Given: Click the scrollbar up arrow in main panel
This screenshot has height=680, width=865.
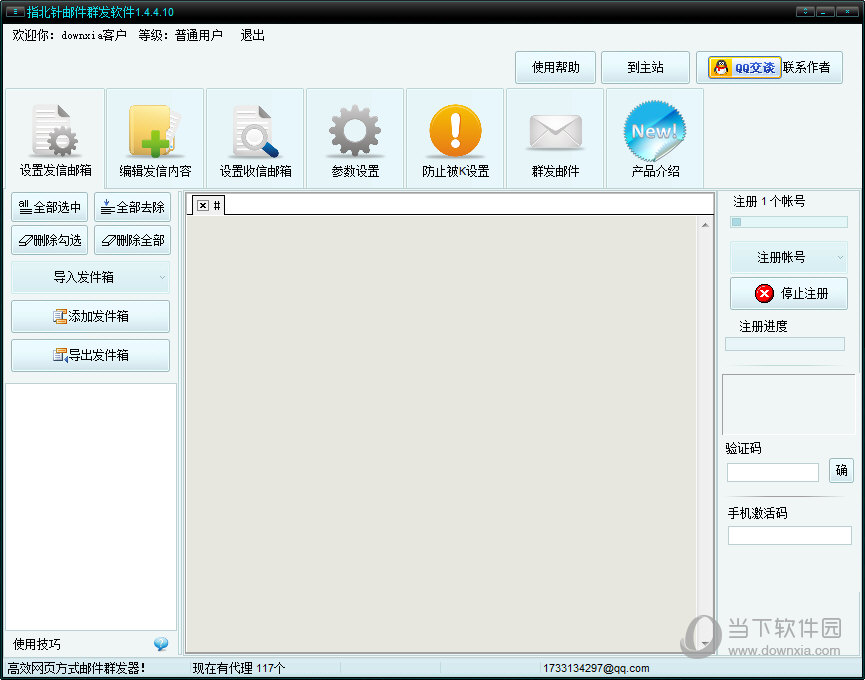Looking at the screenshot, I should pyautogui.click(x=705, y=225).
